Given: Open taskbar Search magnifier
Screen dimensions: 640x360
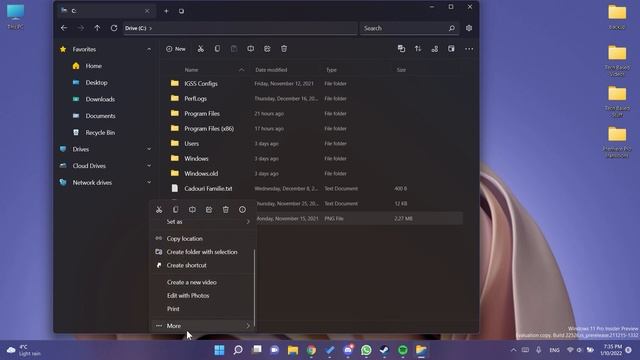Looking at the screenshot, I should (238, 350).
